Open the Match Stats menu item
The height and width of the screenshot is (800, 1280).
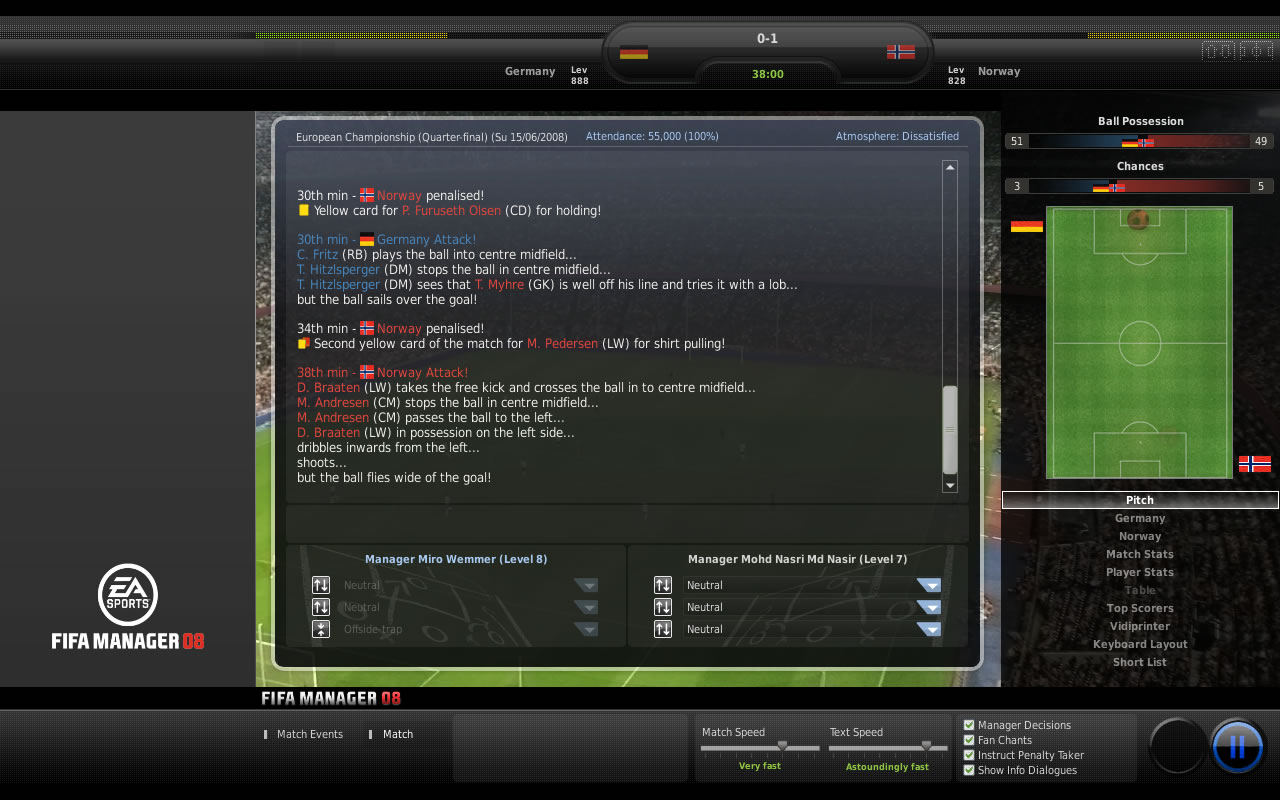1140,554
